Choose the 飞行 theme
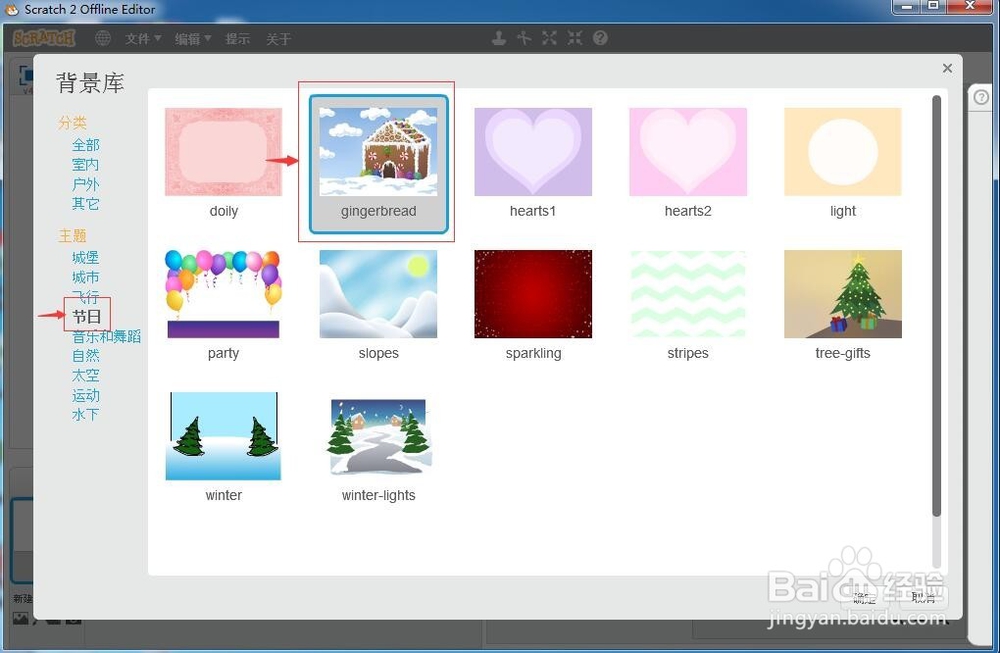 (85, 296)
